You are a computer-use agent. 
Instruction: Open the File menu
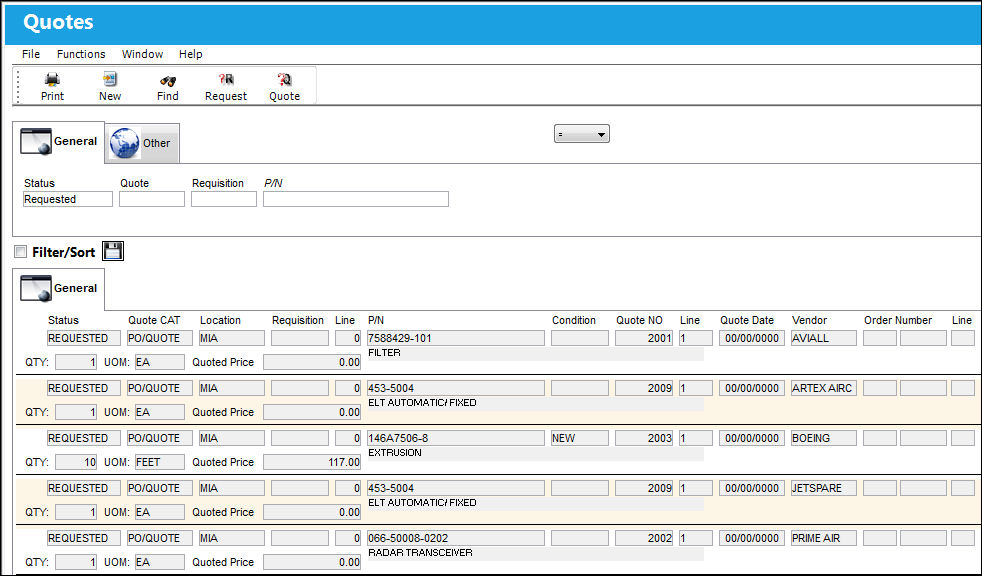click(31, 54)
